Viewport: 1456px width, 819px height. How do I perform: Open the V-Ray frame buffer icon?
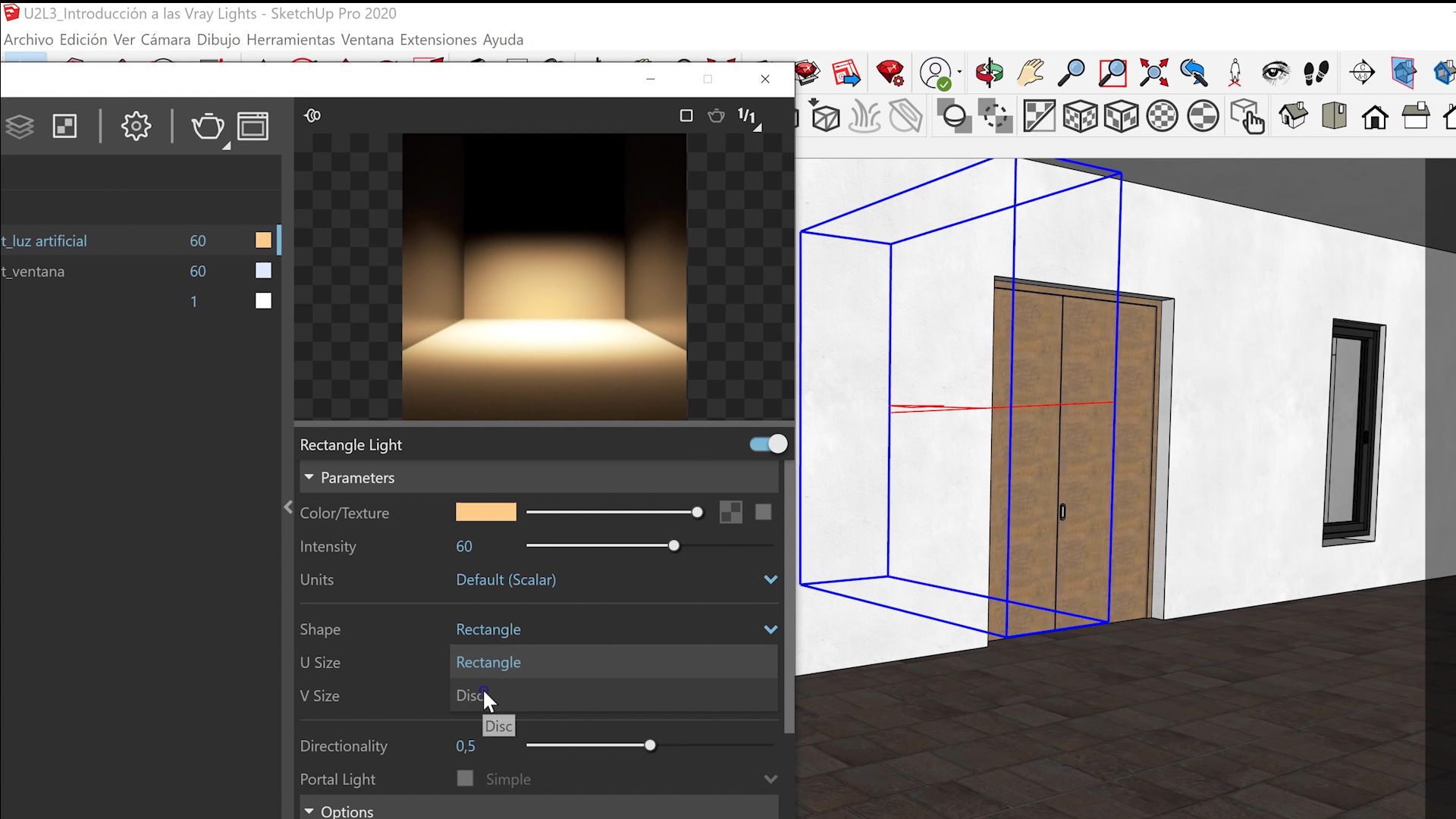(x=253, y=126)
